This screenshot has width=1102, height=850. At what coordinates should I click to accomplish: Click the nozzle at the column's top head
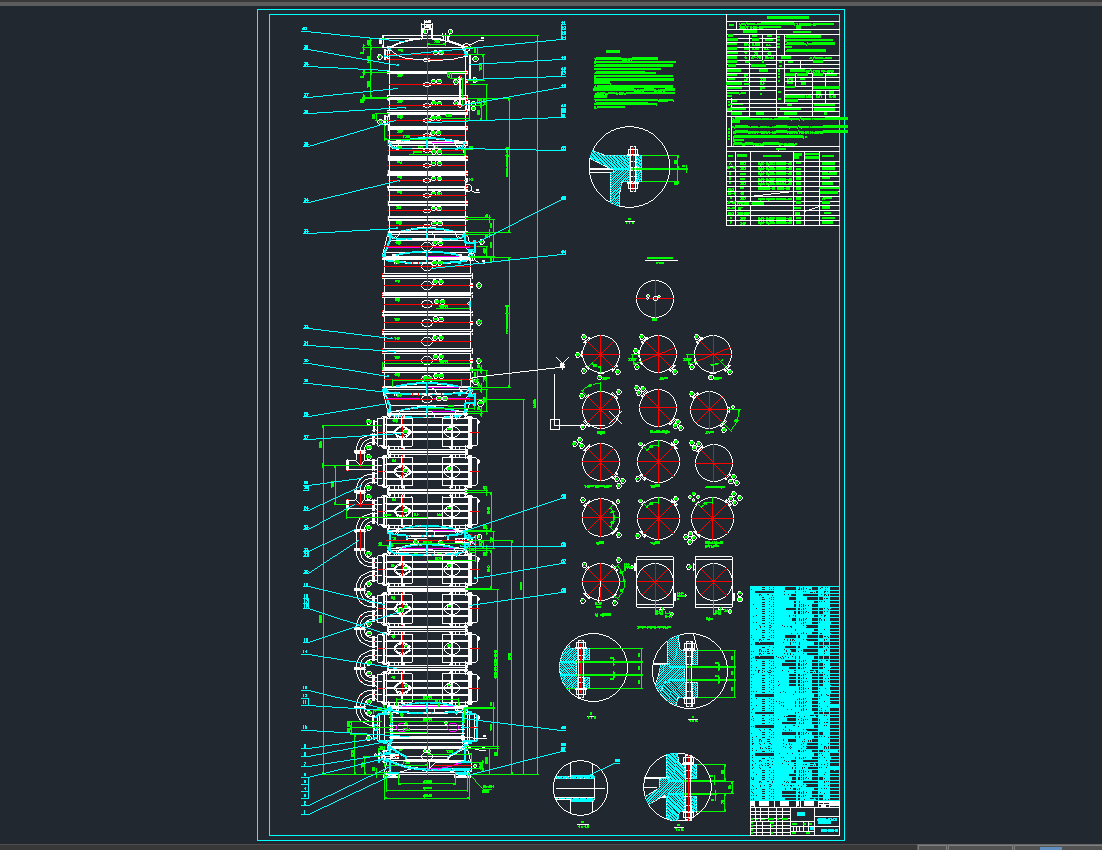pyautogui.click(x=427, y=29)
